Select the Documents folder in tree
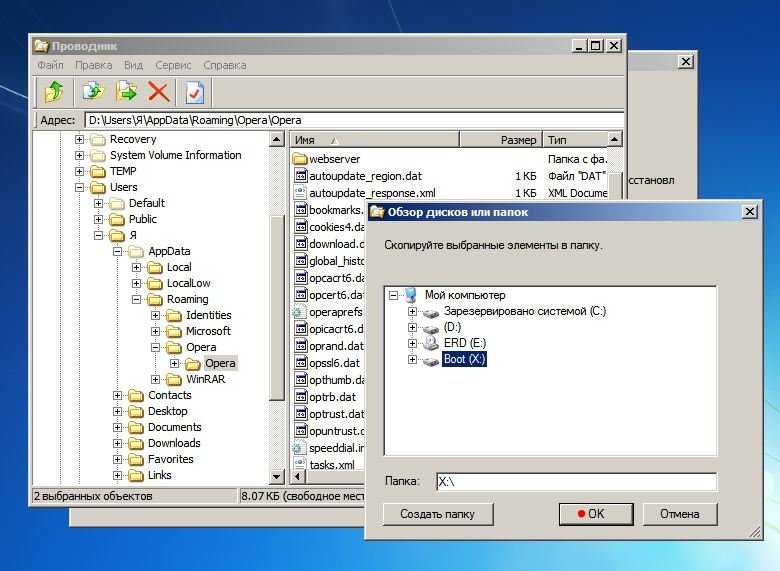Image resolution: width=780 pixels, height=571 pixels. tap(175, 427)
